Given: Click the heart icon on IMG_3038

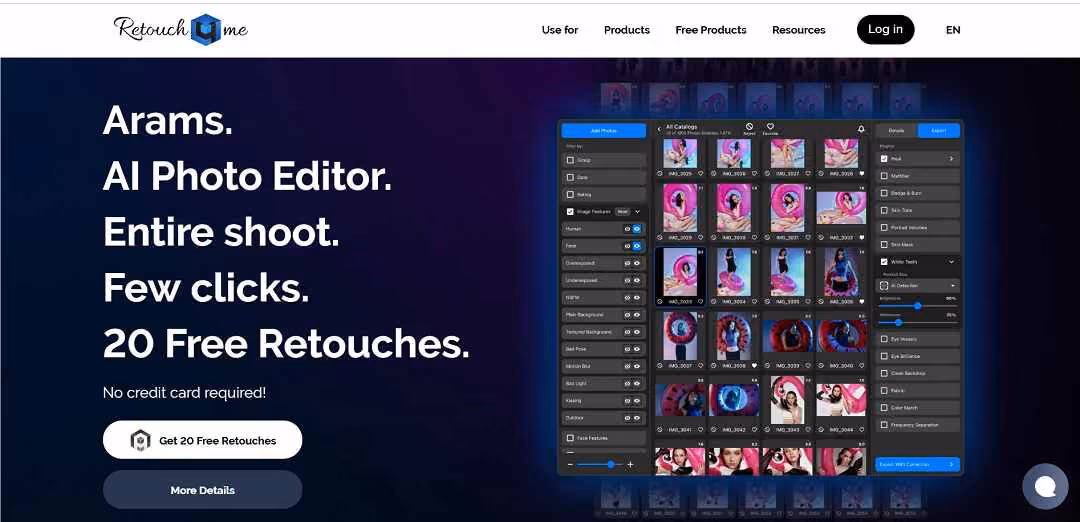Looking at the screenshot, I should [754, 366].
